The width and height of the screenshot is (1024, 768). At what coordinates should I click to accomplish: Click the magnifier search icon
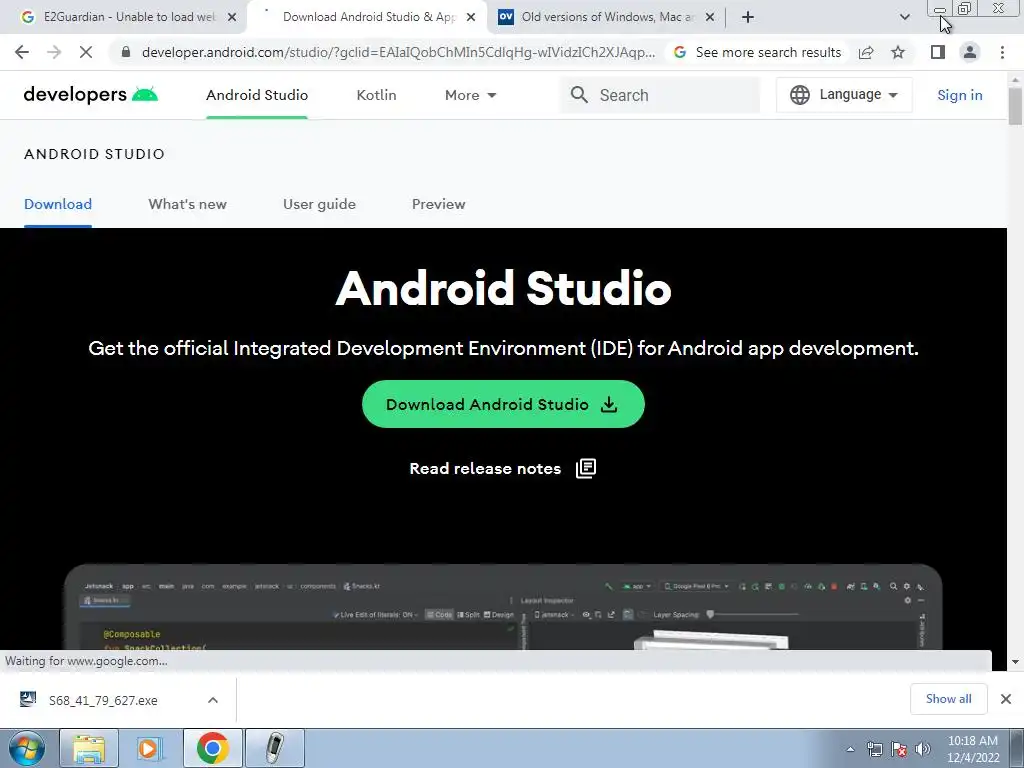point(579,95)
